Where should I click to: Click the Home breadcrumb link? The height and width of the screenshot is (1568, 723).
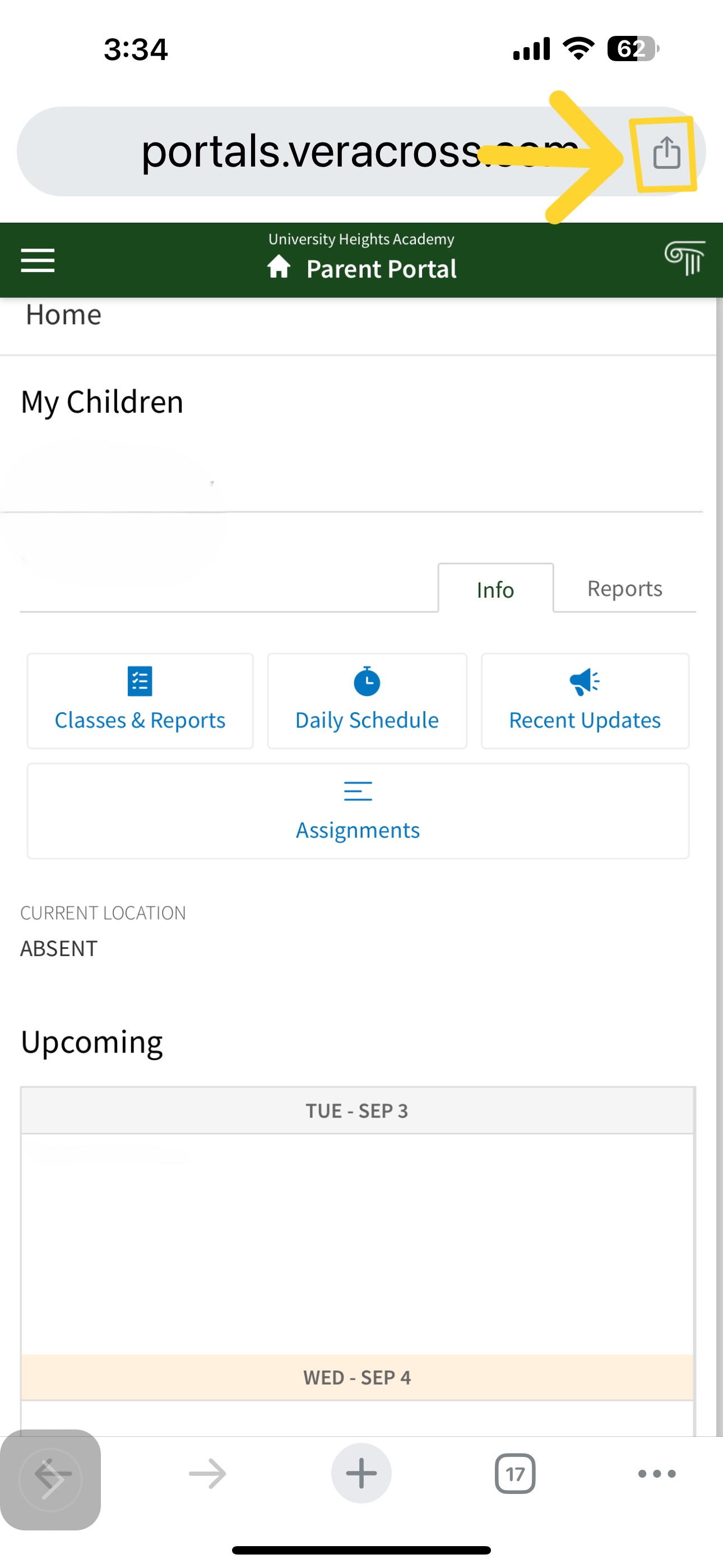click(x=64, y=315)
